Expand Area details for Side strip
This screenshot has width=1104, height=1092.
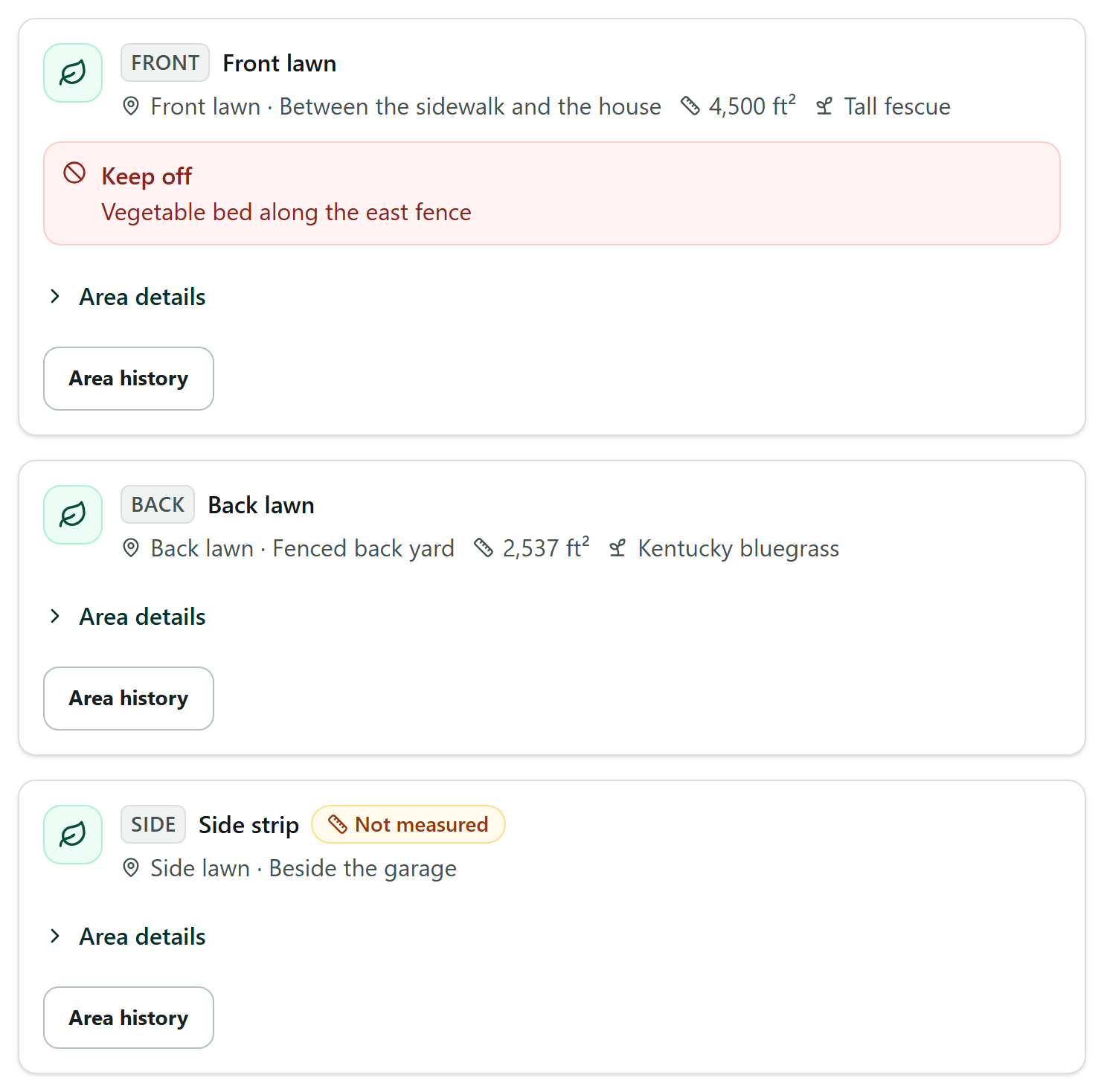[126, 937]
